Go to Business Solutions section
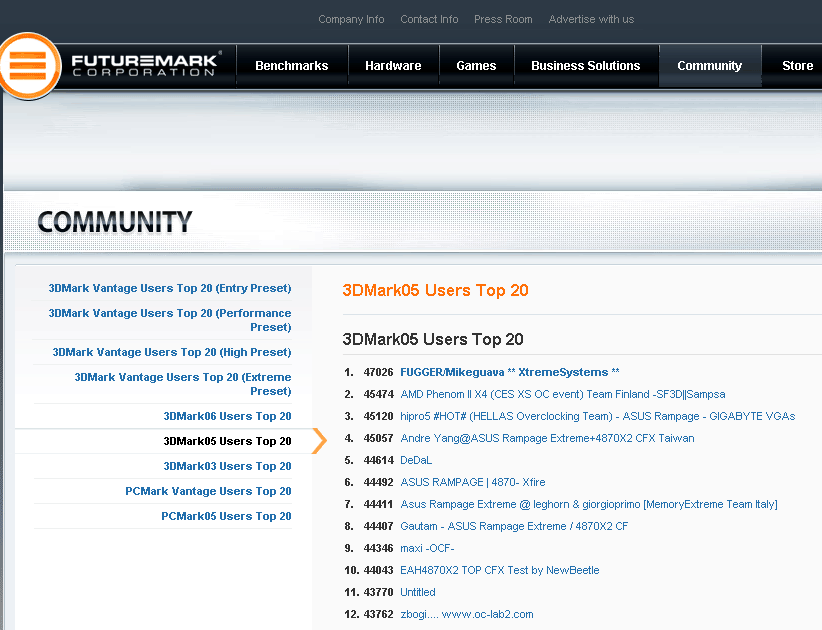This screenshot has height=630, width=822. click(x=585, y=66)
